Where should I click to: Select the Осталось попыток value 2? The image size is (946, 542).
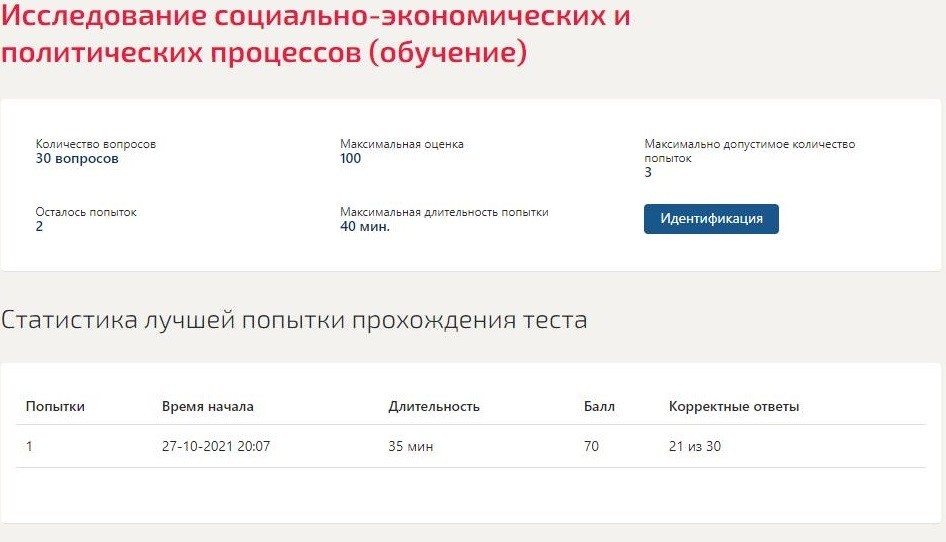pyautogui.click(x=39, y=226)
